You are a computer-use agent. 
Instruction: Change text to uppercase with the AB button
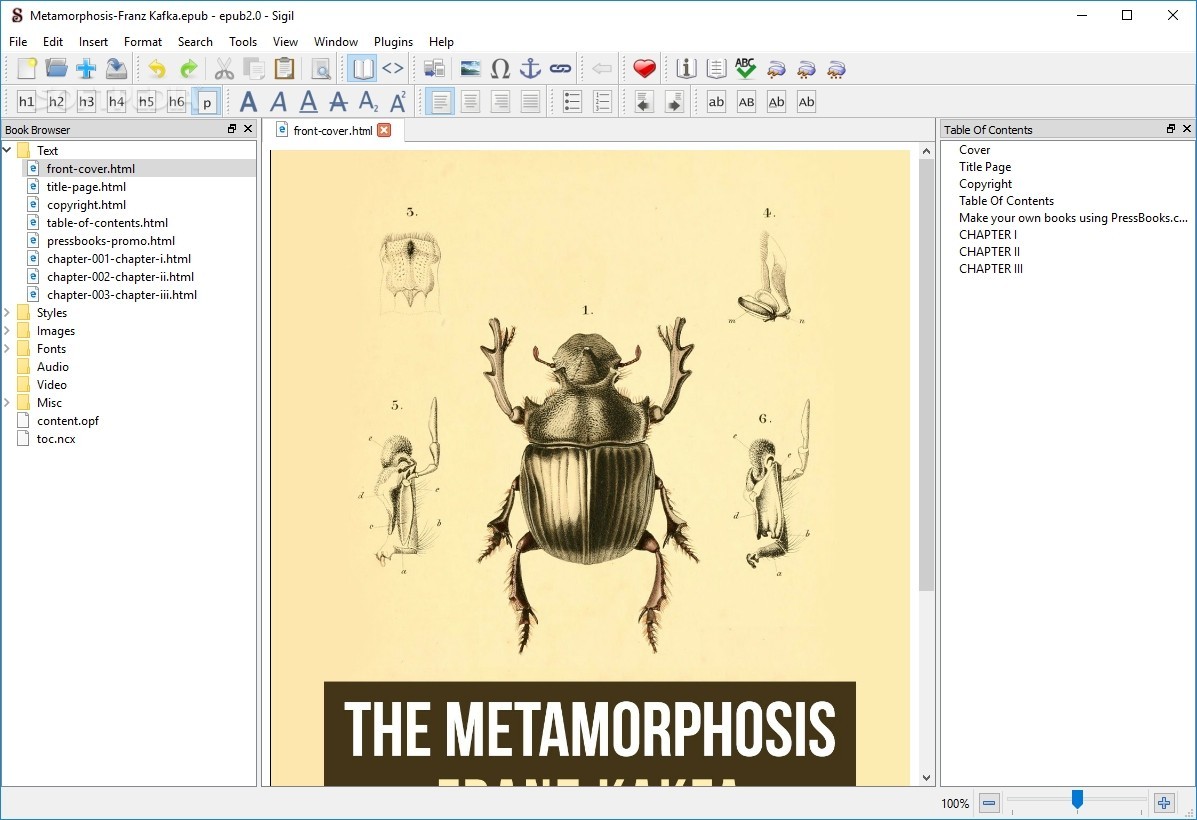746,102
